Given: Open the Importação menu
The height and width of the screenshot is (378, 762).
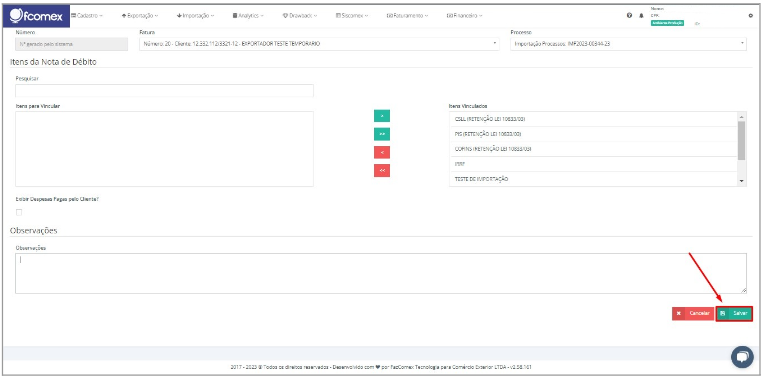Looking at the screenshot, I should coord(196,16).
